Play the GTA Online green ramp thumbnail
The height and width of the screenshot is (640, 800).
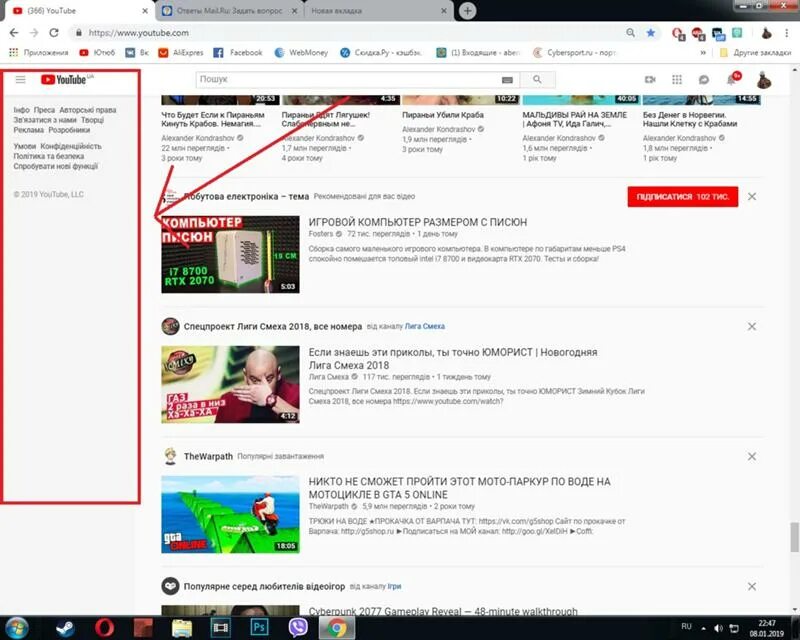[231, 514]
